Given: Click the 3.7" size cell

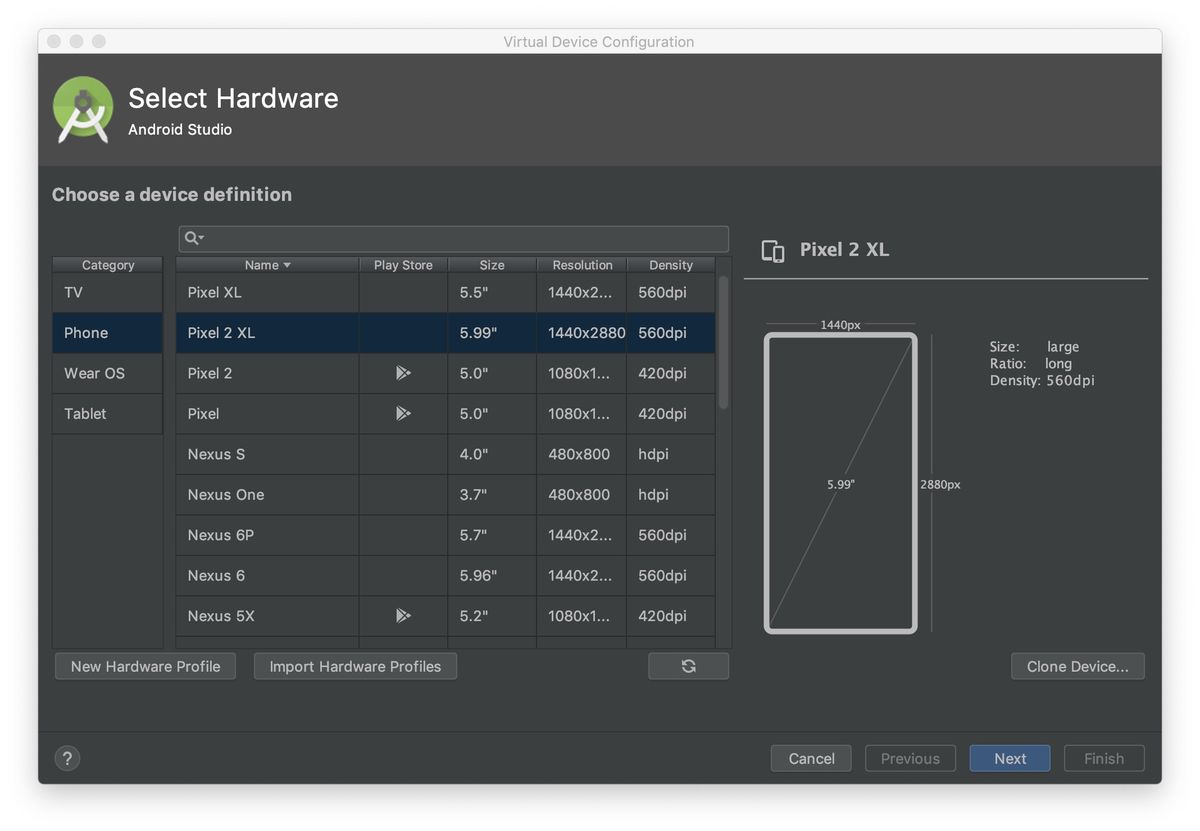Looking at the screenshot, I should click(492, 494).
